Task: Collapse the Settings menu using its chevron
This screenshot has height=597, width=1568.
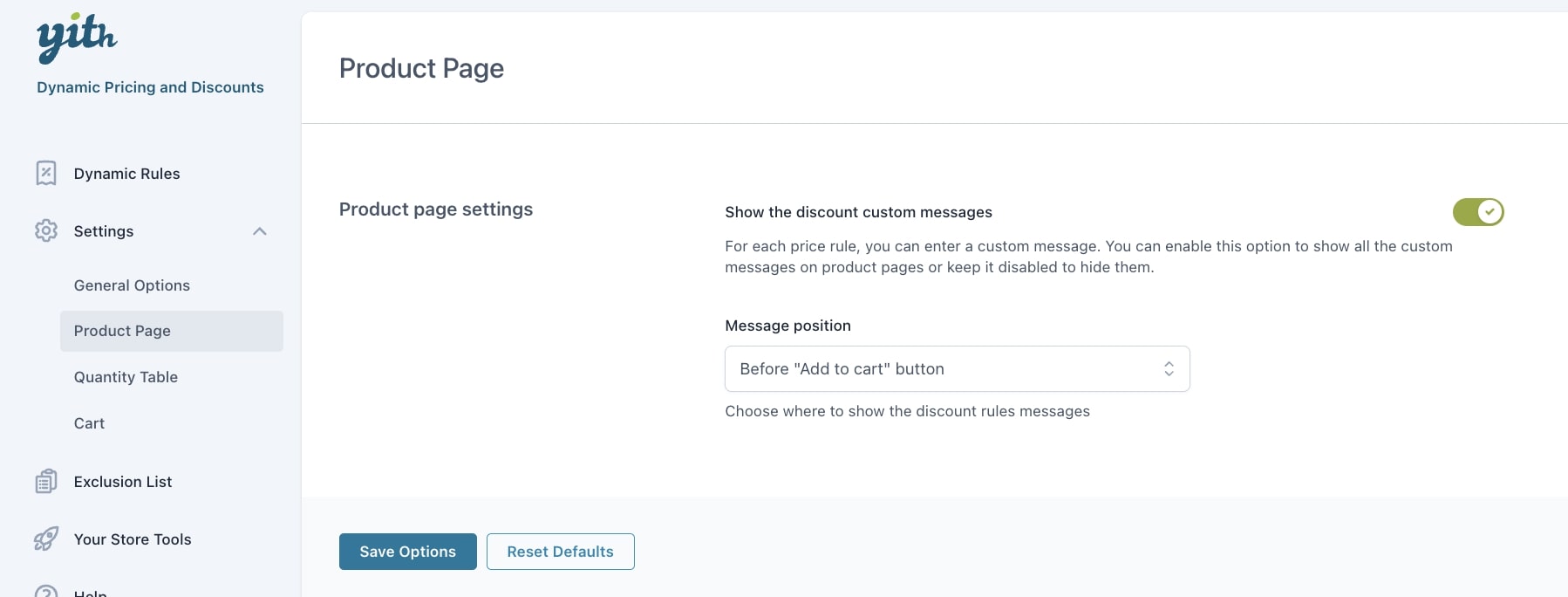Action: pyautogui.click(x=259, y=231)
